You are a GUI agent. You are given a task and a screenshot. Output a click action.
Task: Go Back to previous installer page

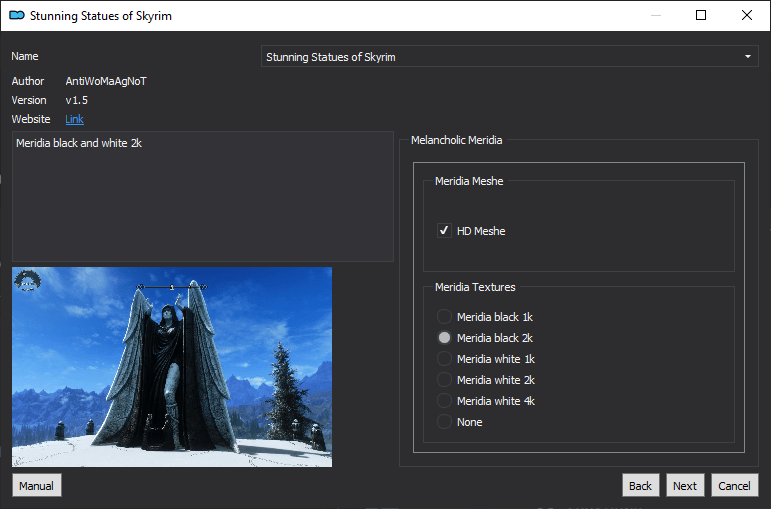tap(640, 485)
